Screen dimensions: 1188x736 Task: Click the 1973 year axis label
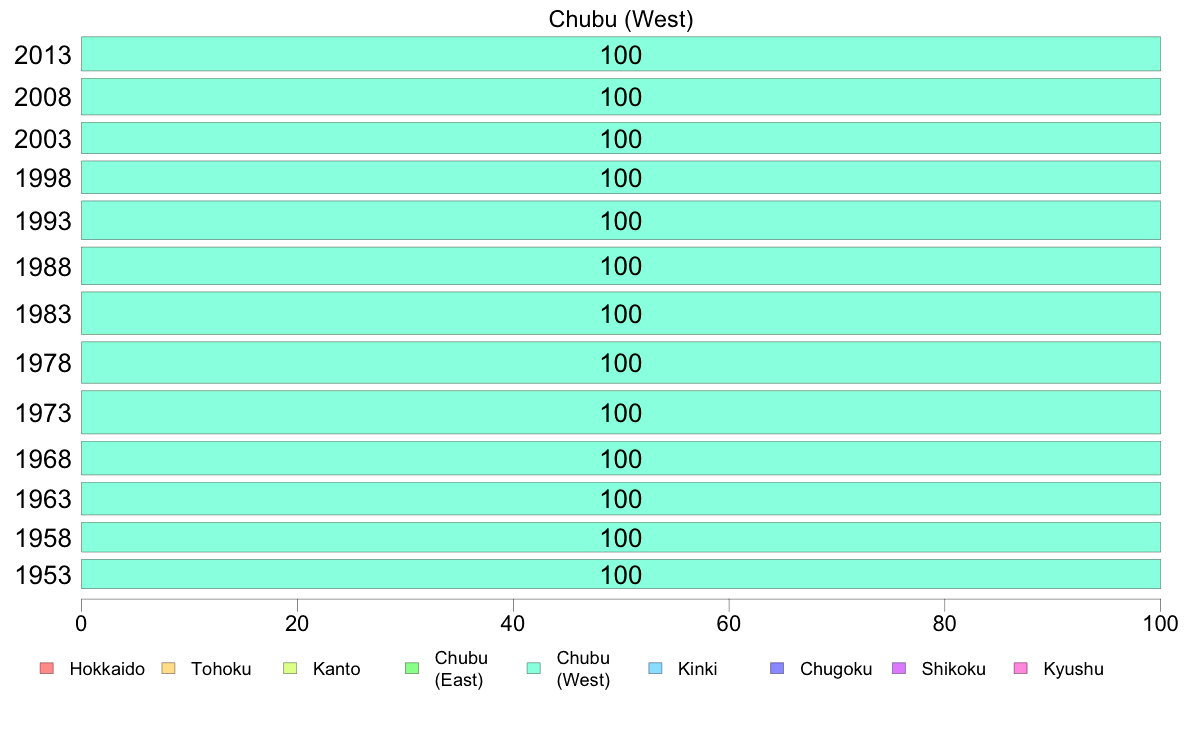point(43,413)
